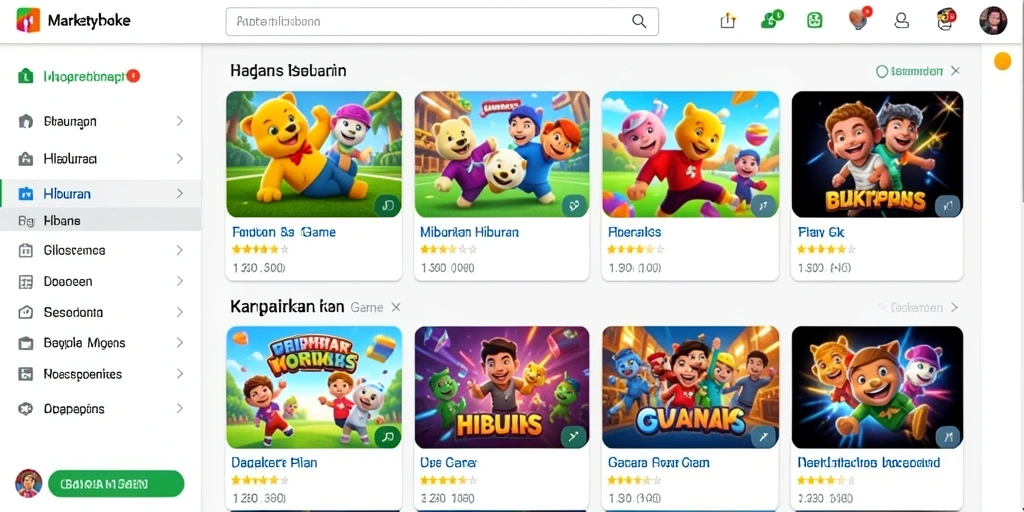Expand the Sesedonta sidebar arrow
Screen dimensions: 1024x512
click(180, 312)
